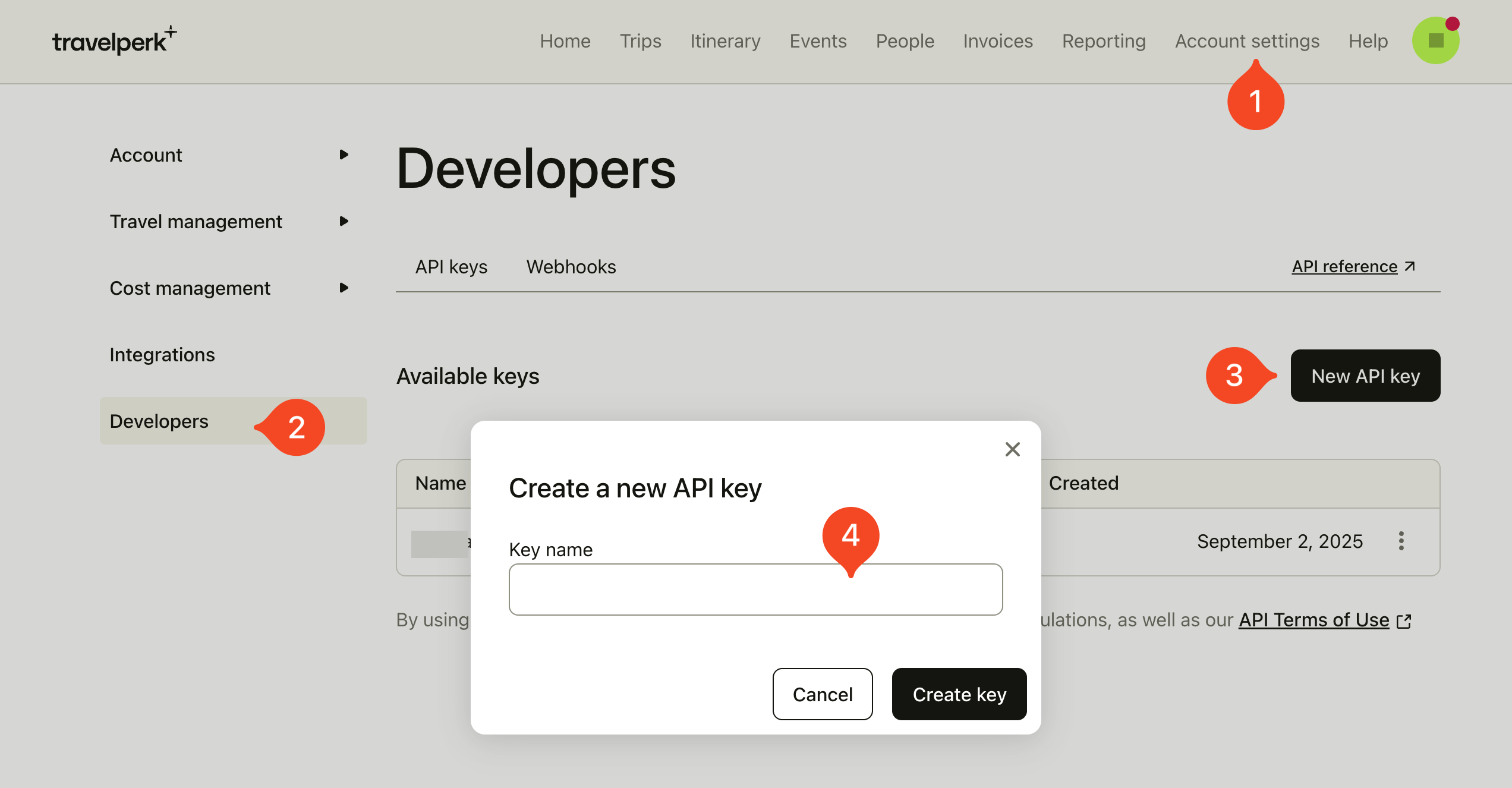Switch to the API keys tab

click(x=451, y=267)
